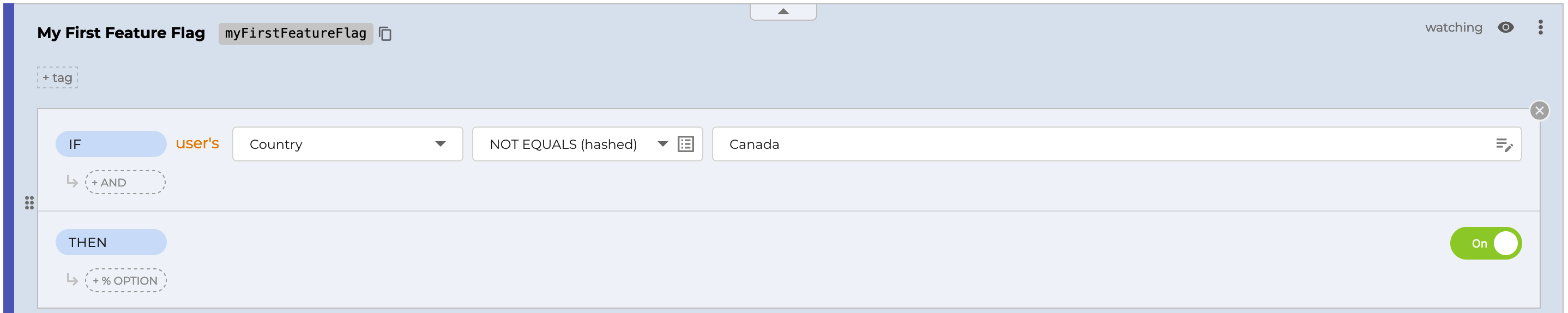The width and height of the screenshot is (1568, 313).
Task: Click the My First Feature Flag title
Action: [x=121, y=33]
